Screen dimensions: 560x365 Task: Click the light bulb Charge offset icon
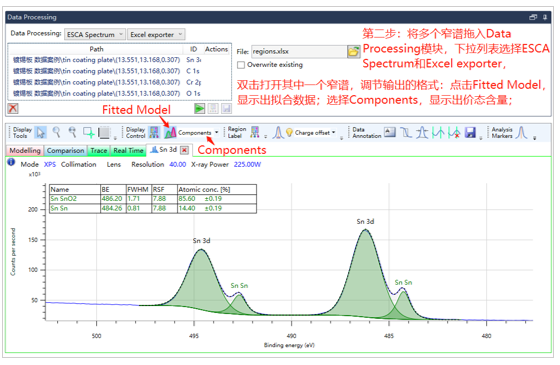pyautogui.click(x=289, y=132)
